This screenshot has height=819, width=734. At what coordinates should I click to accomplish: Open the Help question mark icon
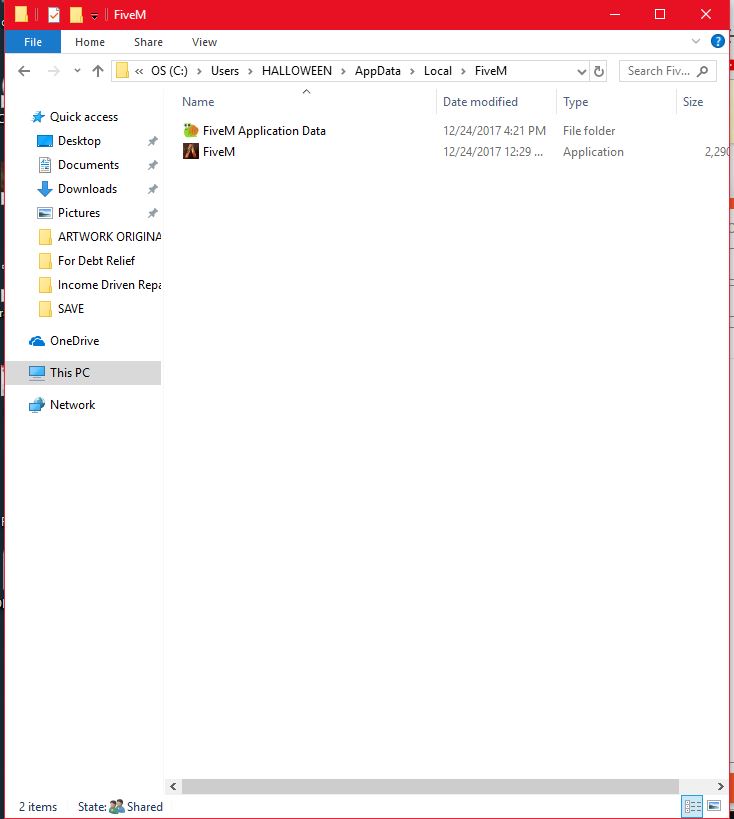click(x=718, y=41)
